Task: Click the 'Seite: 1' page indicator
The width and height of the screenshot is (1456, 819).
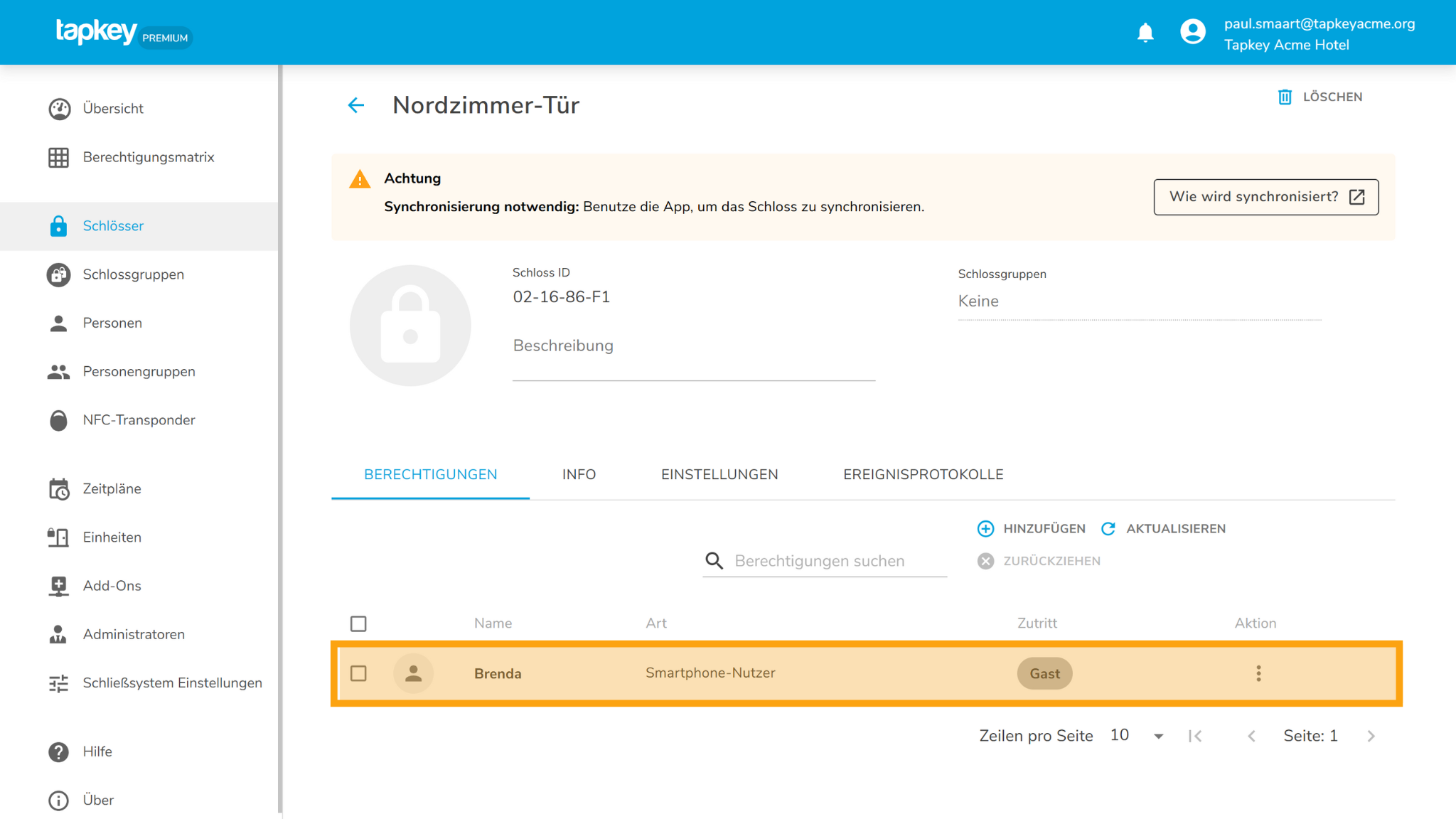Action: click(x=1310, y=737)
